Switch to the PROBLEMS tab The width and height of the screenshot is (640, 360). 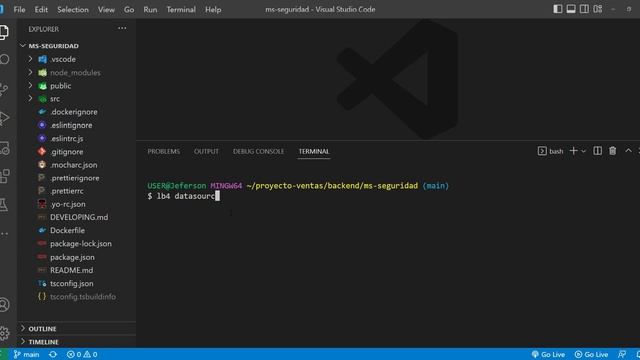click(164, 151)
